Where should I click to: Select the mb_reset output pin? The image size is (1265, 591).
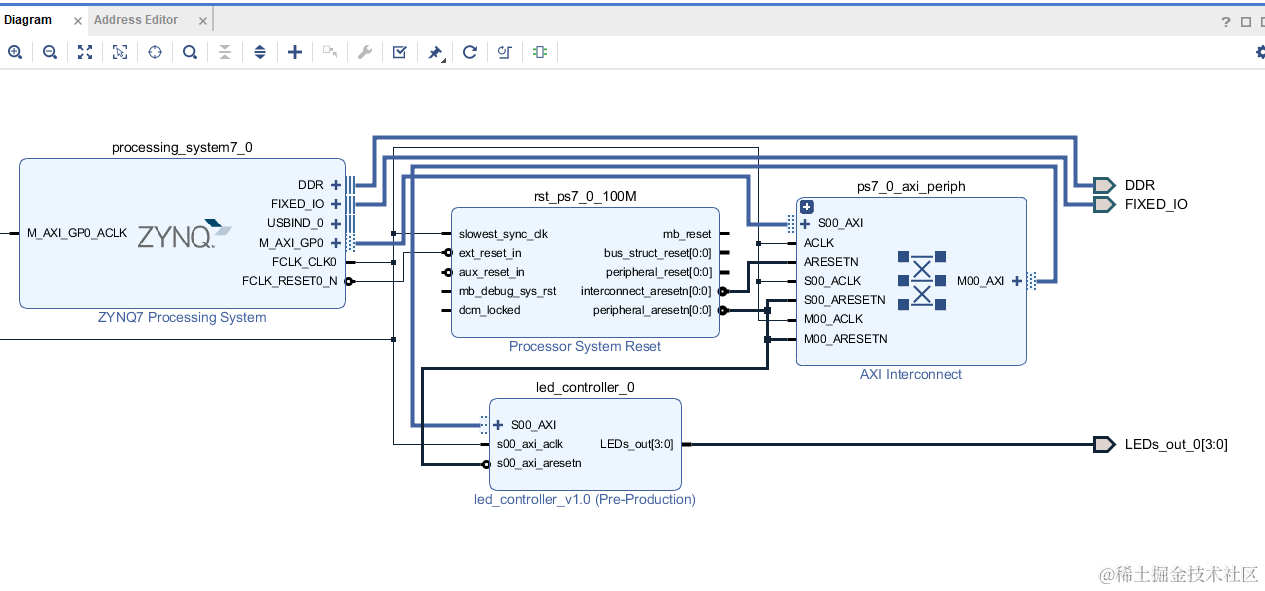687,234
